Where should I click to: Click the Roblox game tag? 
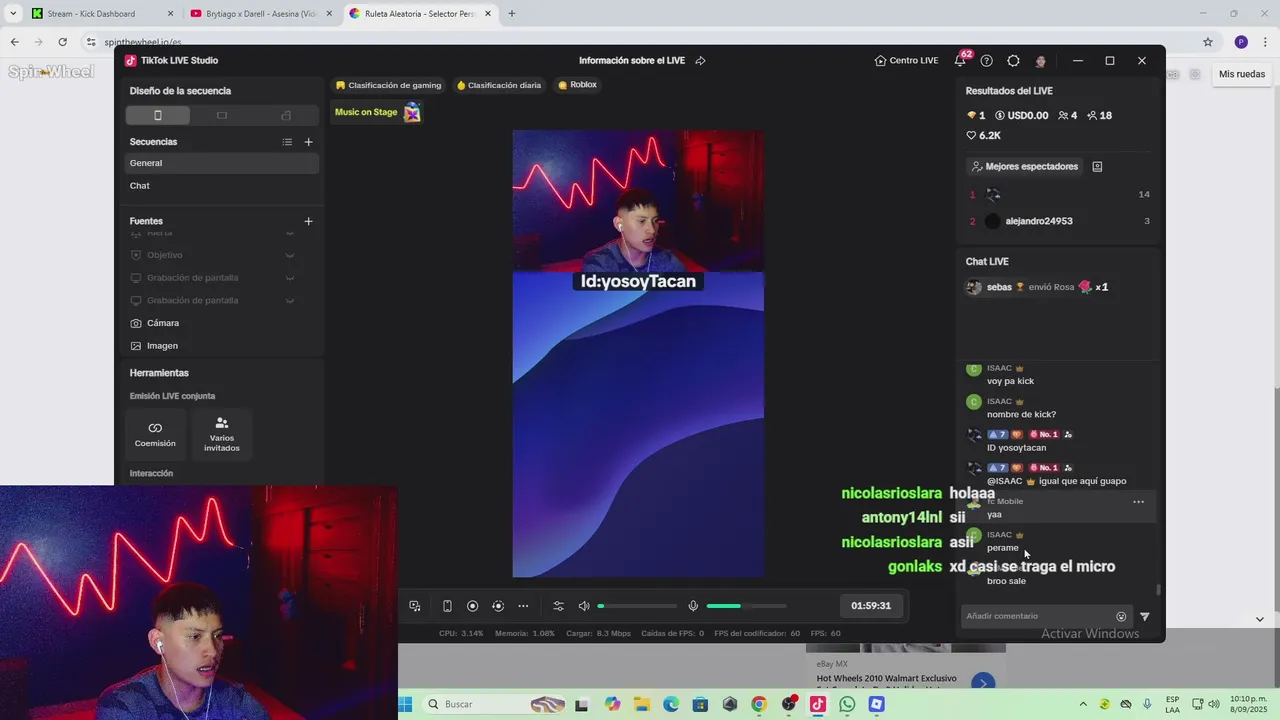(578, 85)
